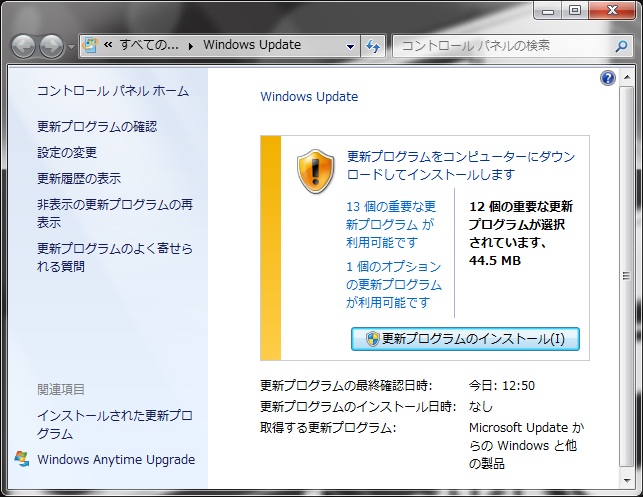Click 非表示の更新プログラムの再表示 link
643x497 pixels.
(115, 213)
